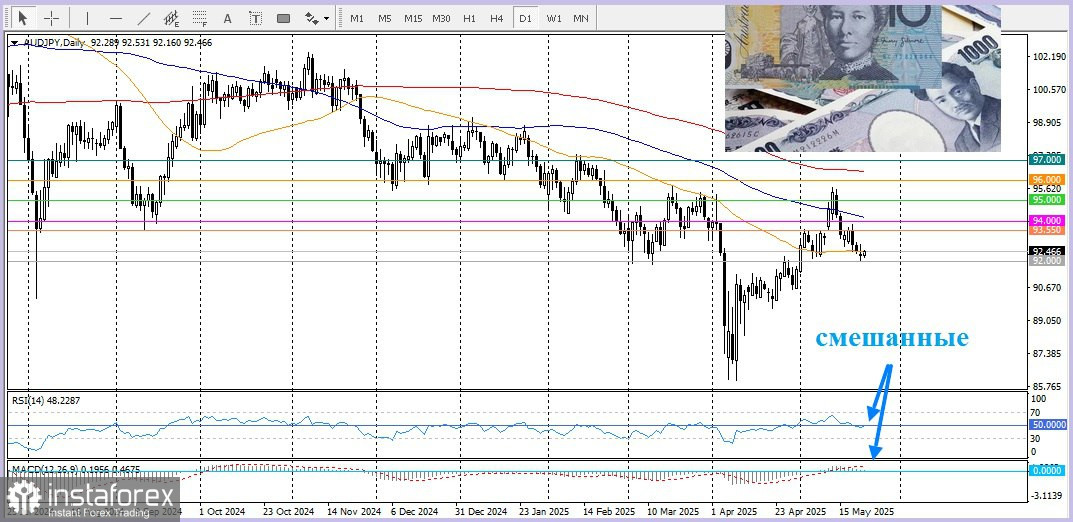Click the magenta 94.000 level label

tap(1046, 220)
